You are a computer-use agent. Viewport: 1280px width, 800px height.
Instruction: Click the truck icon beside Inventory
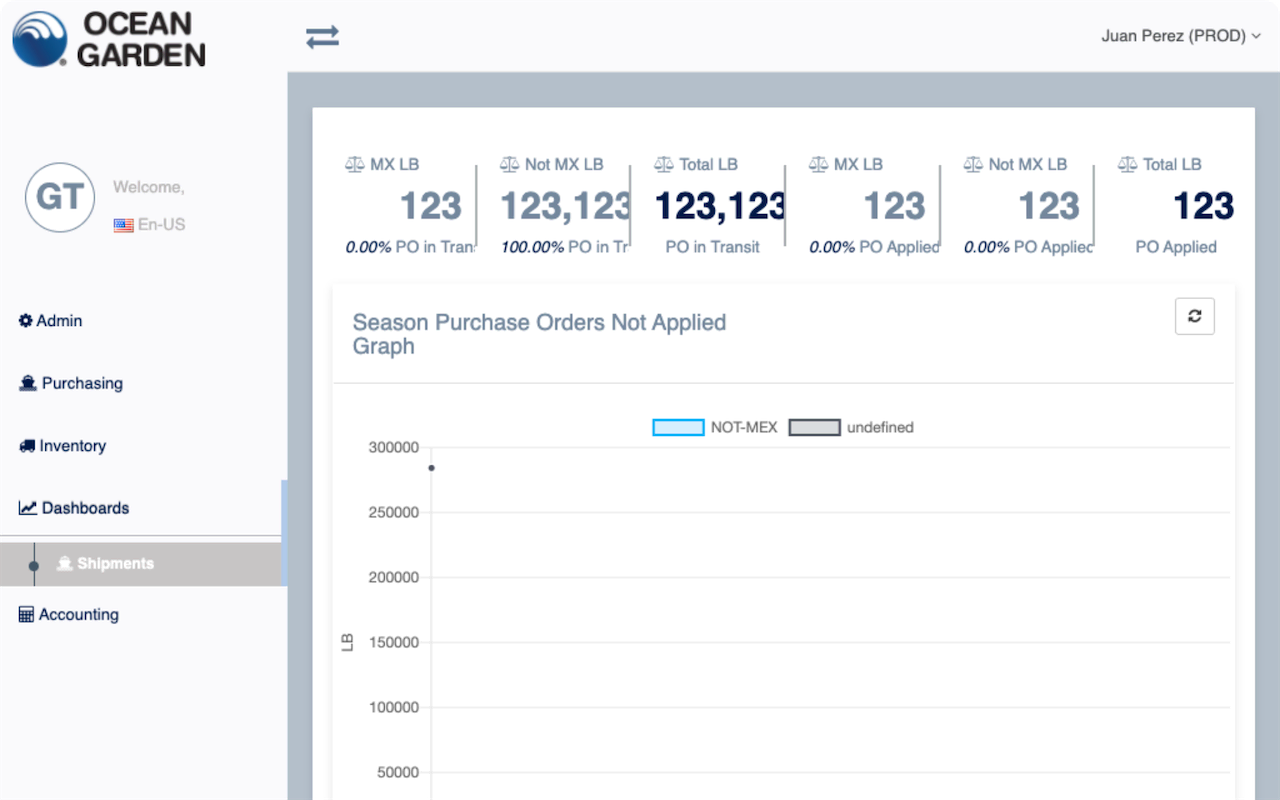[x=27, y=446]
